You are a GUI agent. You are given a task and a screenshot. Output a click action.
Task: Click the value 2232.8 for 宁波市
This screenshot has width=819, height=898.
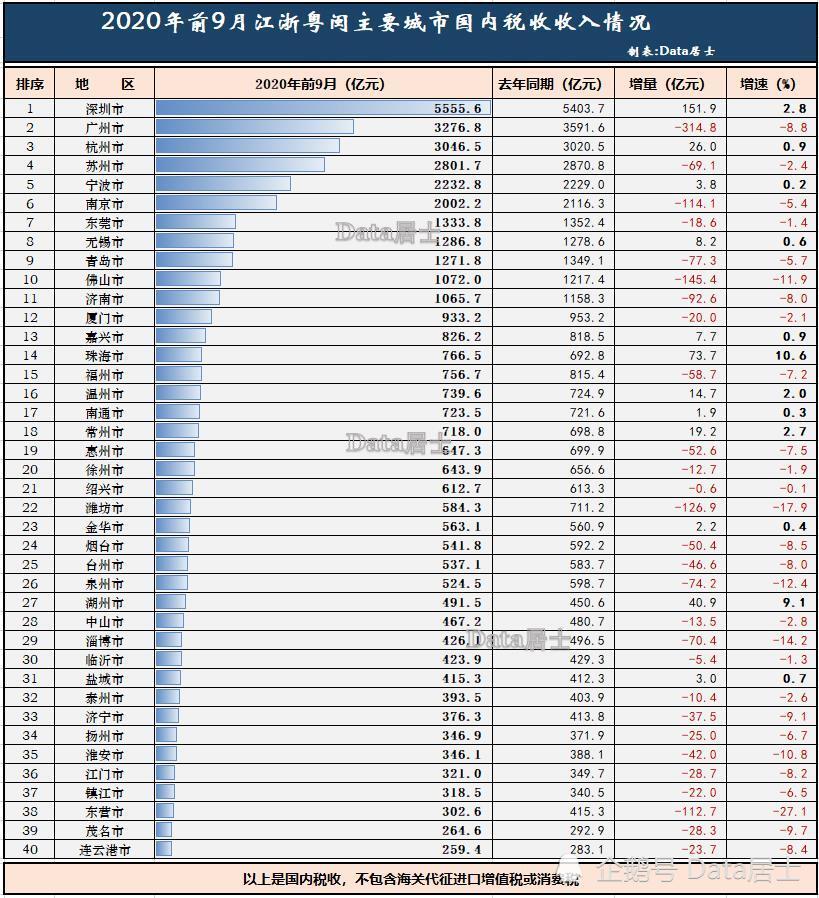(x=457, y=184)
